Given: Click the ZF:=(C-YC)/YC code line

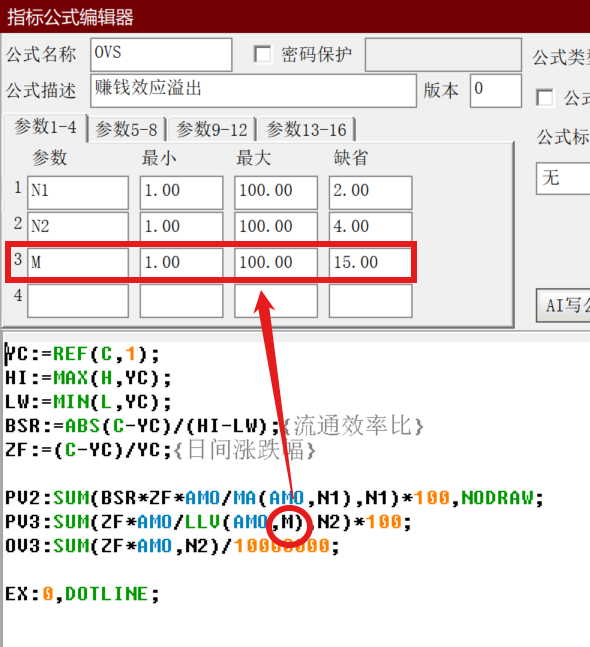Looking at the screenshot, I should (x=88, y=450).
